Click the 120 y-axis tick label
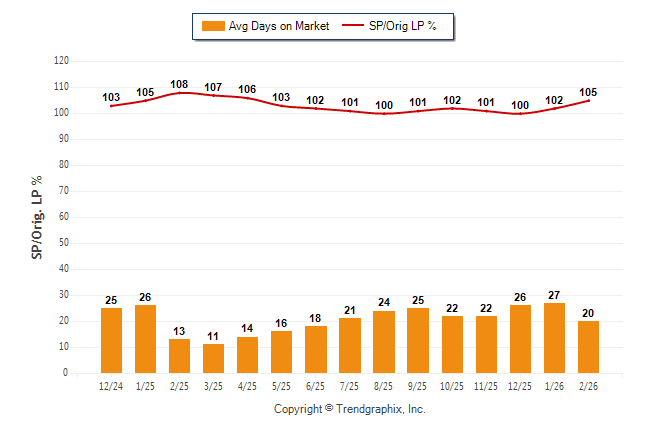The image size is (646, 434). click(60, 61)
